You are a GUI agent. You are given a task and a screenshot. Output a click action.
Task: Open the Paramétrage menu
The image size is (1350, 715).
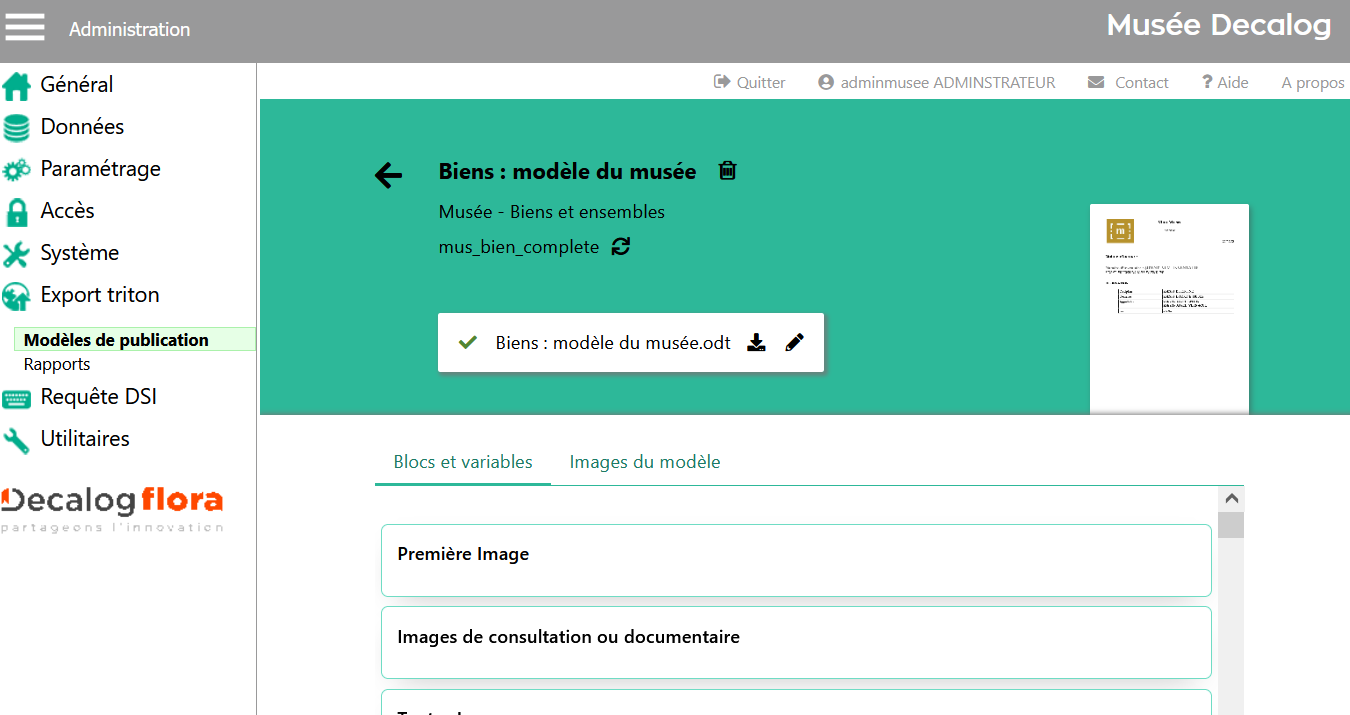tap(100, 169)
